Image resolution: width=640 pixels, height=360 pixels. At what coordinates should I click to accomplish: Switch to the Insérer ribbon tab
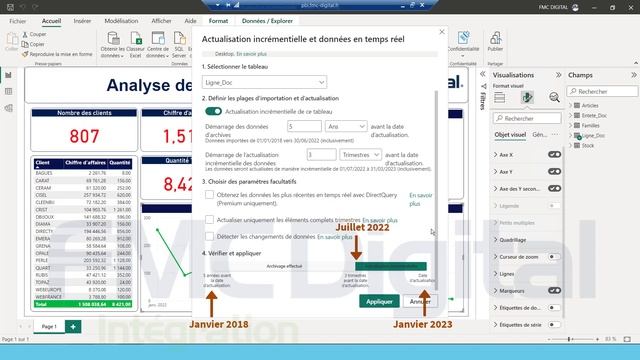82,21
